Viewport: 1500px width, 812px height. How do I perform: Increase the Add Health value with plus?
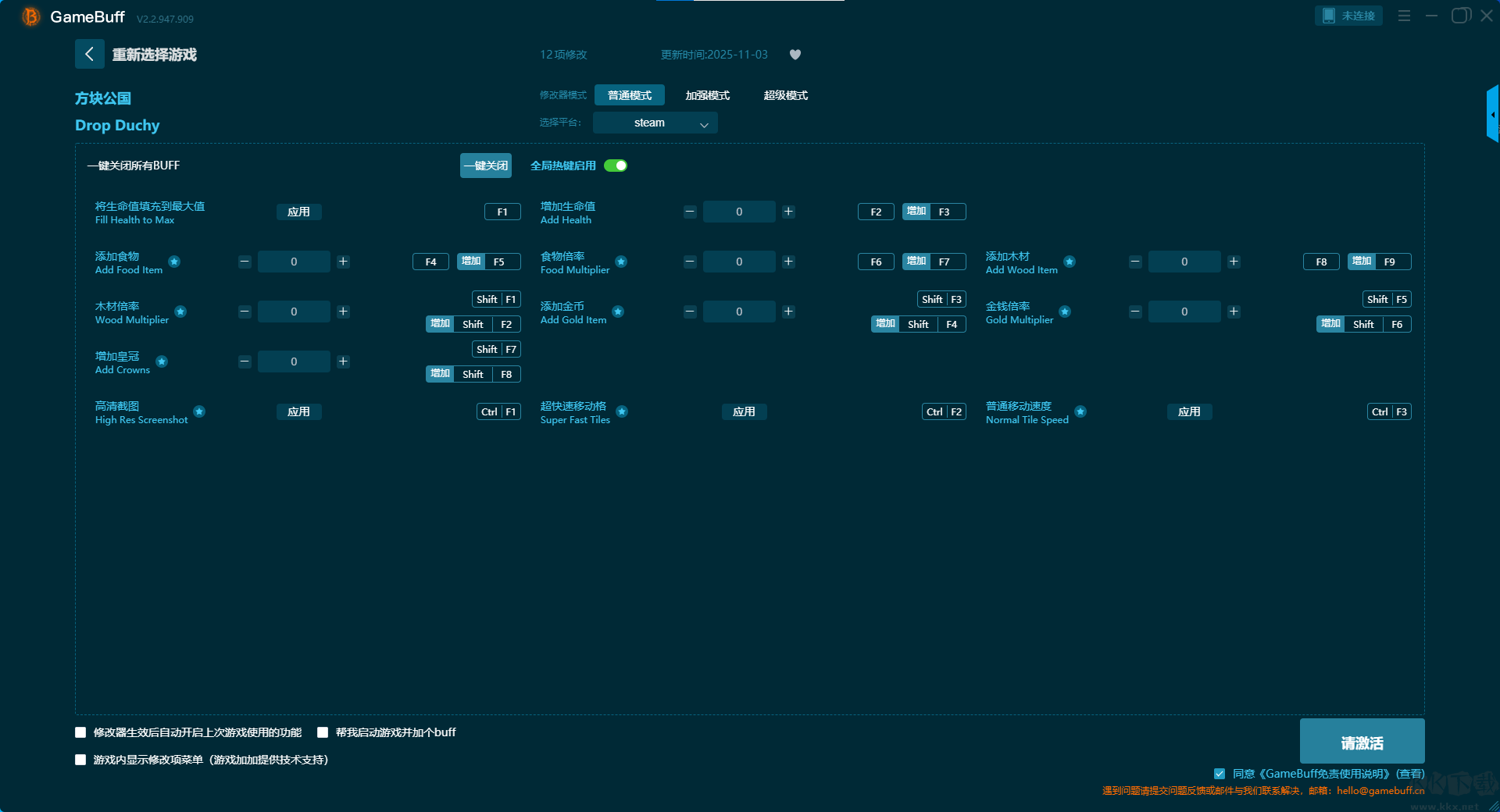point(788,212)
